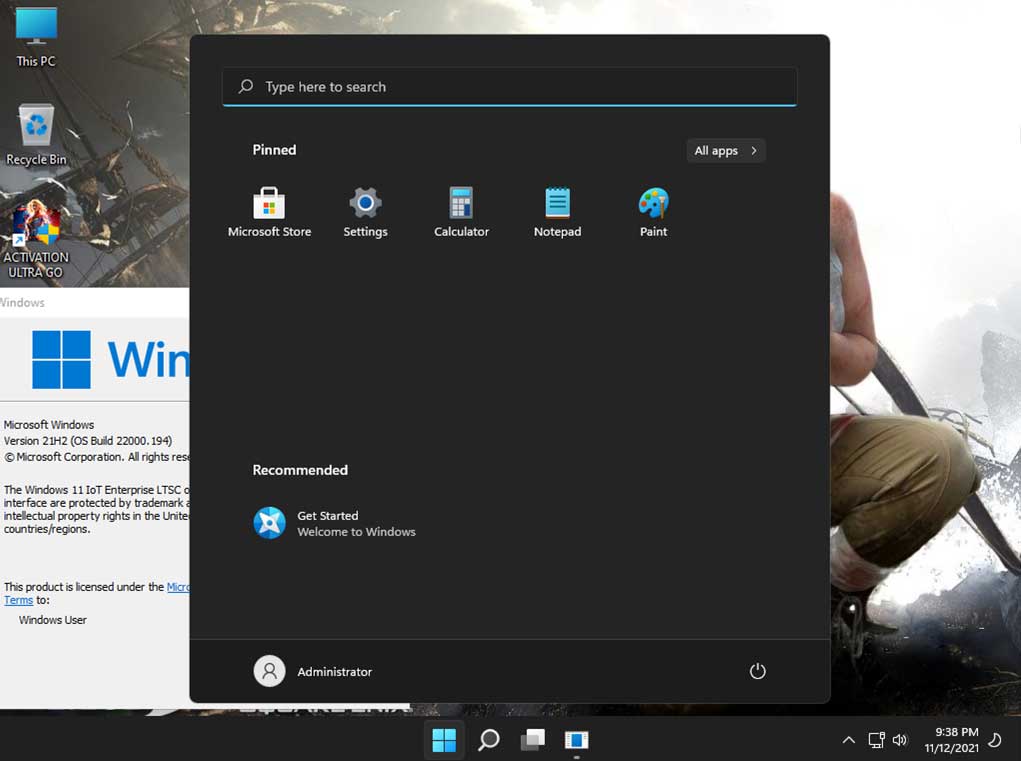Click 'Version 21H2 (OS Build 22000.194)' text
The image size is (1021, 761).
coord(88,441)
